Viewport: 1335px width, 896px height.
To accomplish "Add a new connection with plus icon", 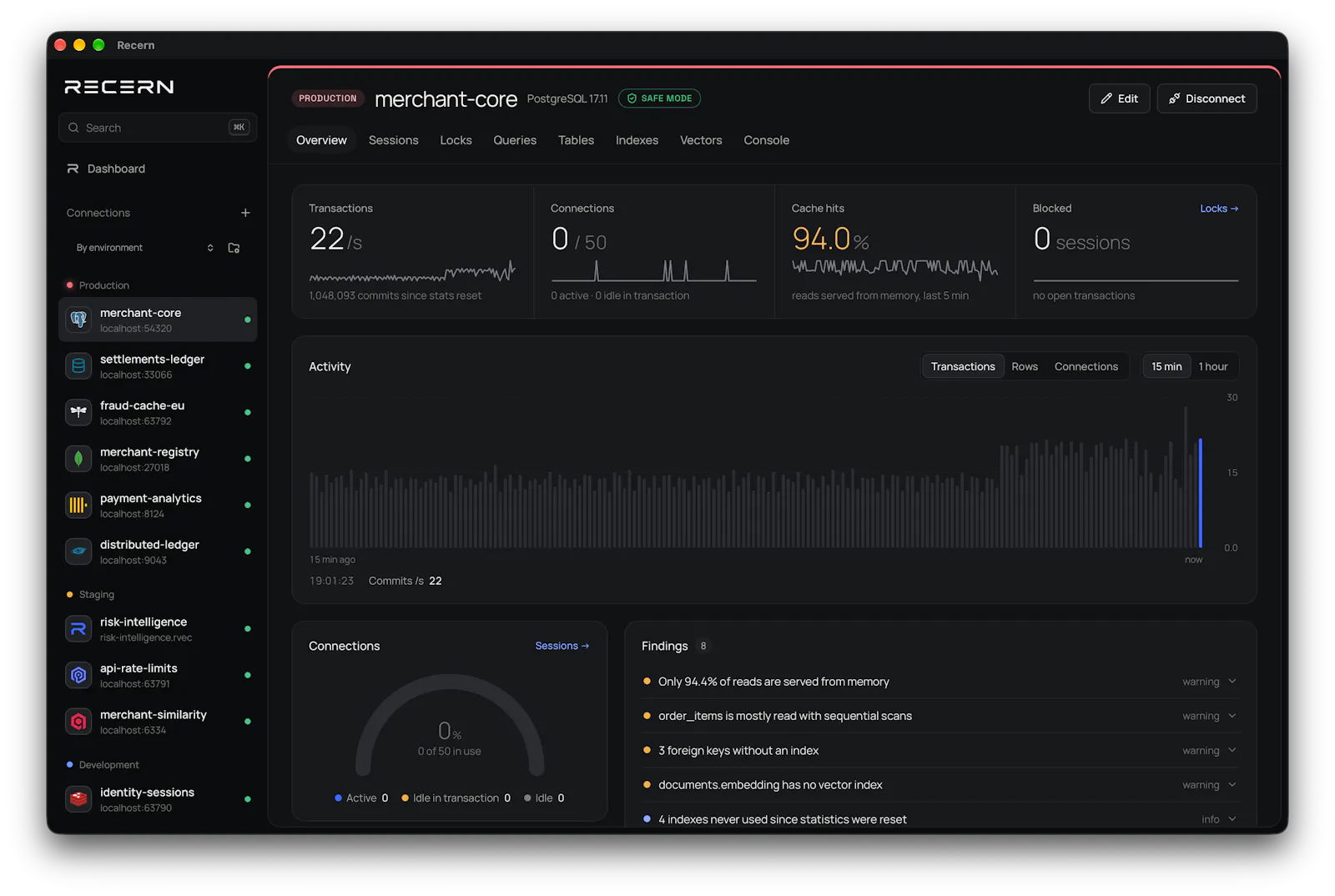I will coord(245,213).
